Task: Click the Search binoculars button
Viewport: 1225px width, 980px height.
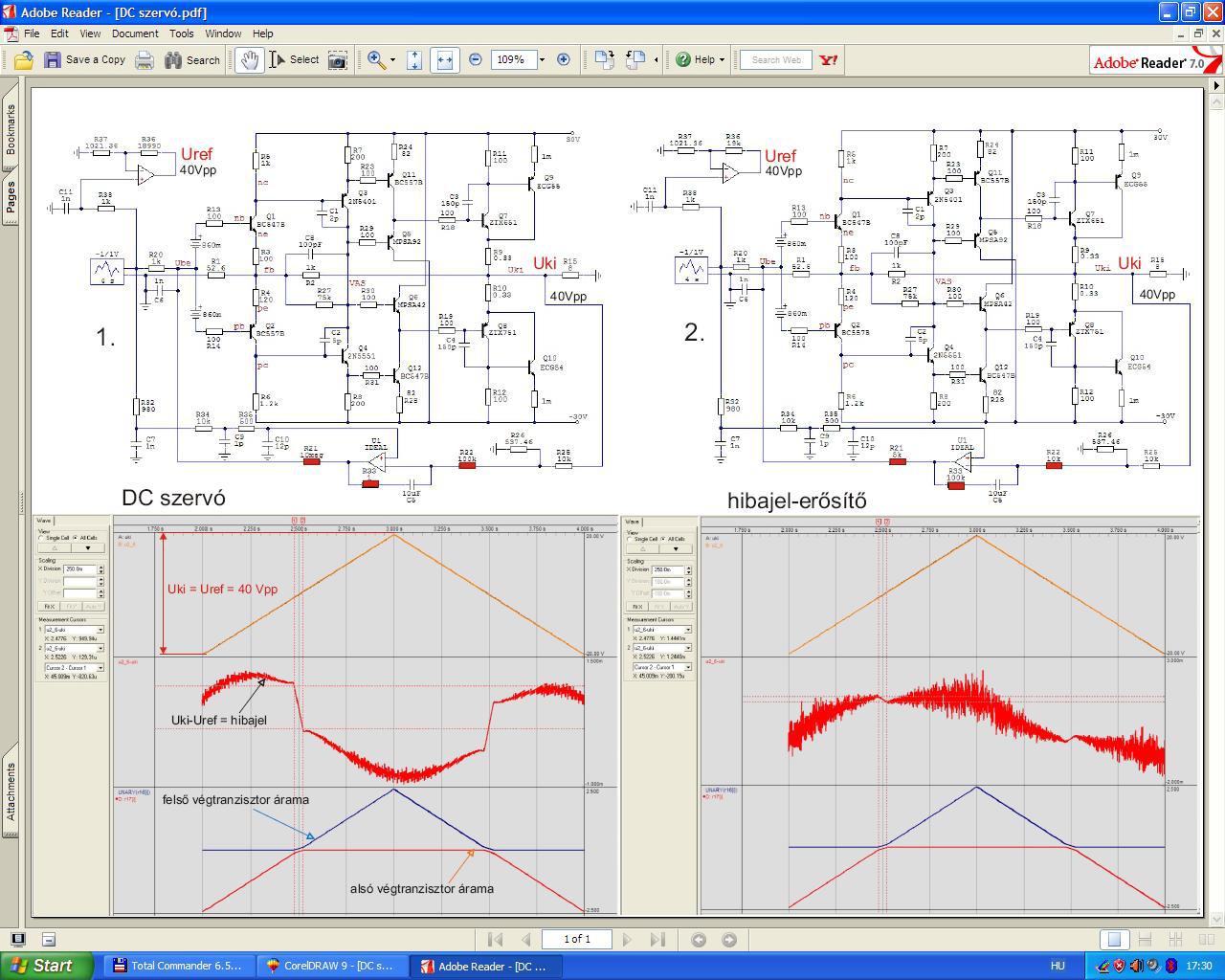Action: (192, 59)
